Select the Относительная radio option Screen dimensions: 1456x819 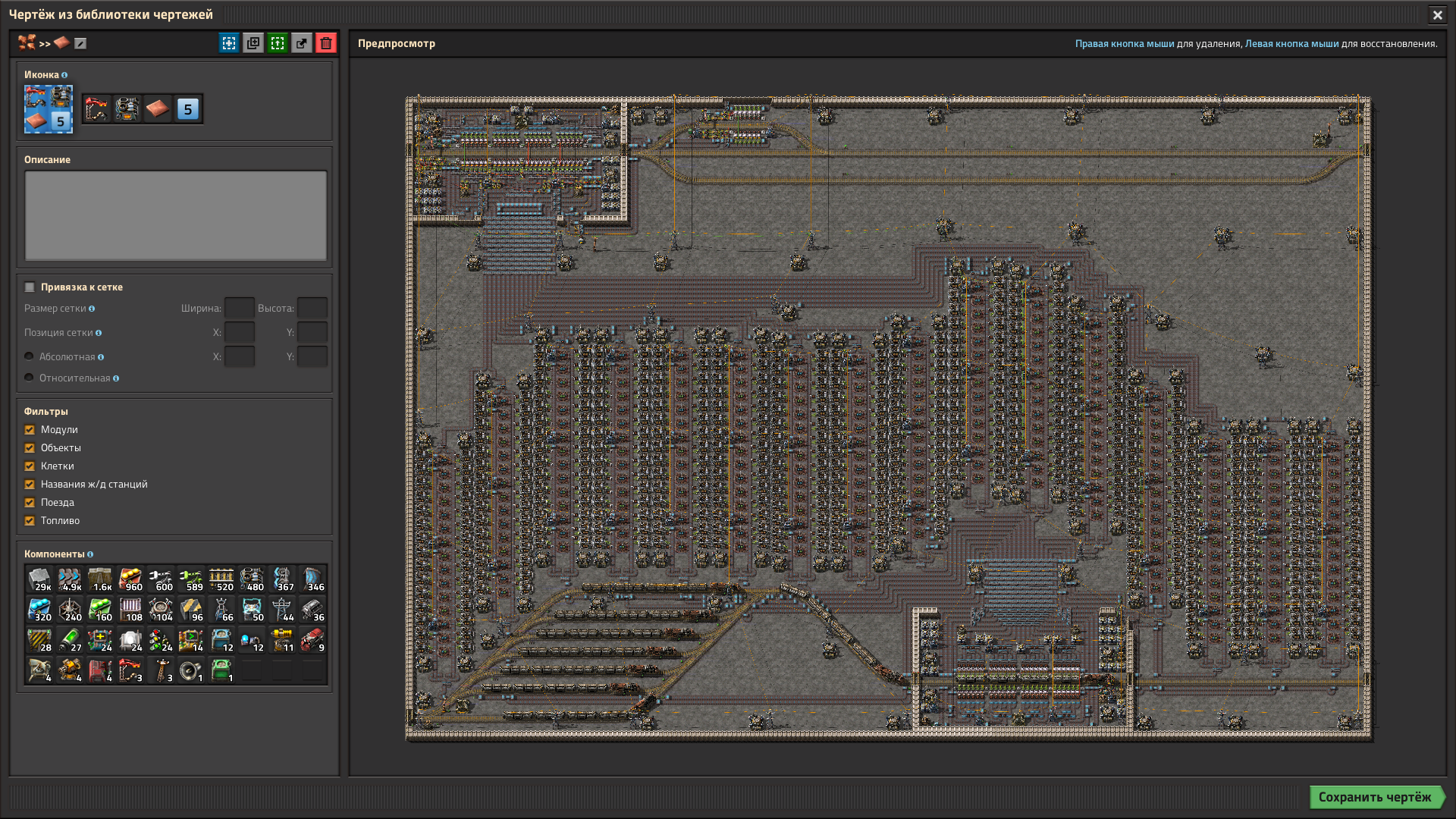coord(29,378)
